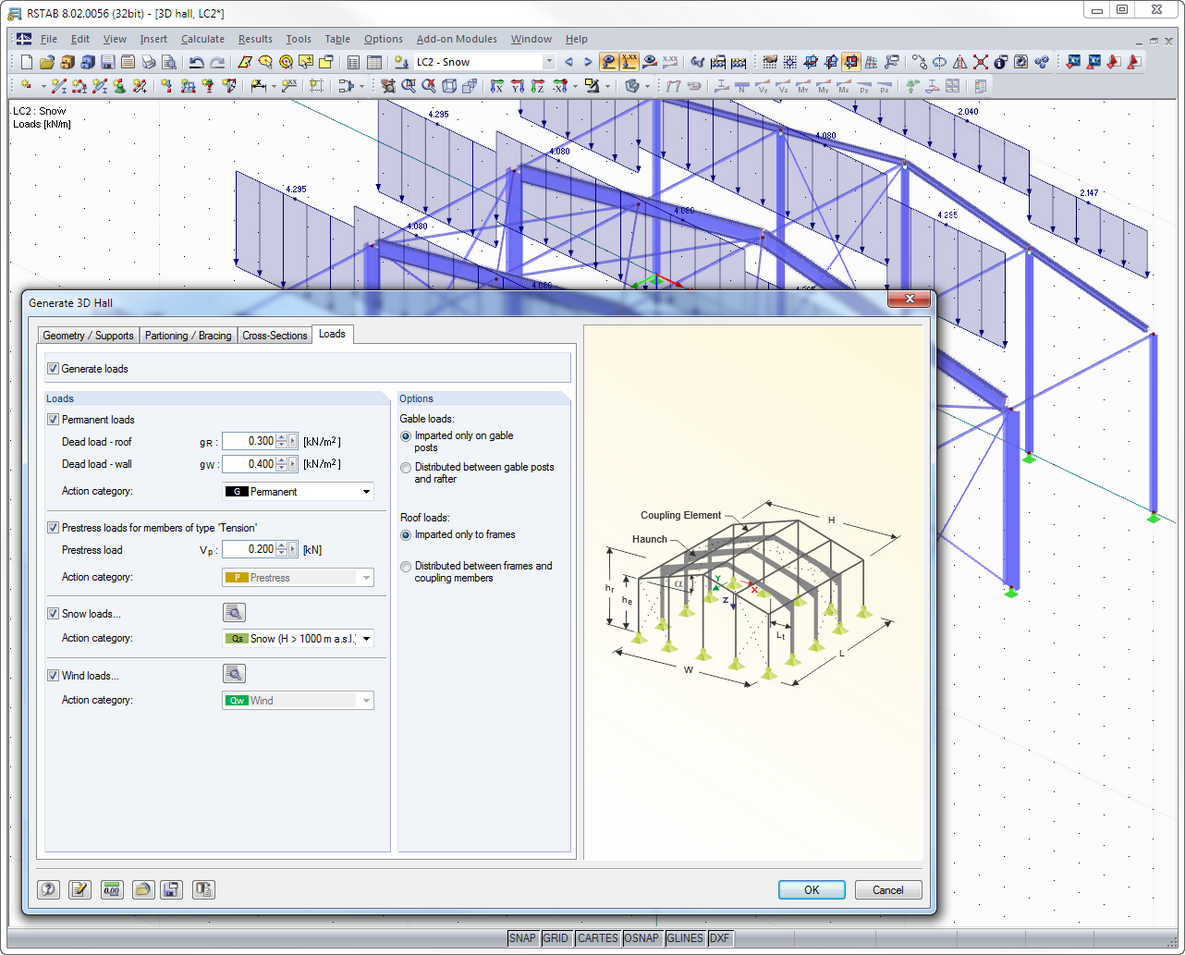Cancel the Generate 3D Hall dialog
The height and width of the screenshot is (955, 1185).
click(888, 889)
